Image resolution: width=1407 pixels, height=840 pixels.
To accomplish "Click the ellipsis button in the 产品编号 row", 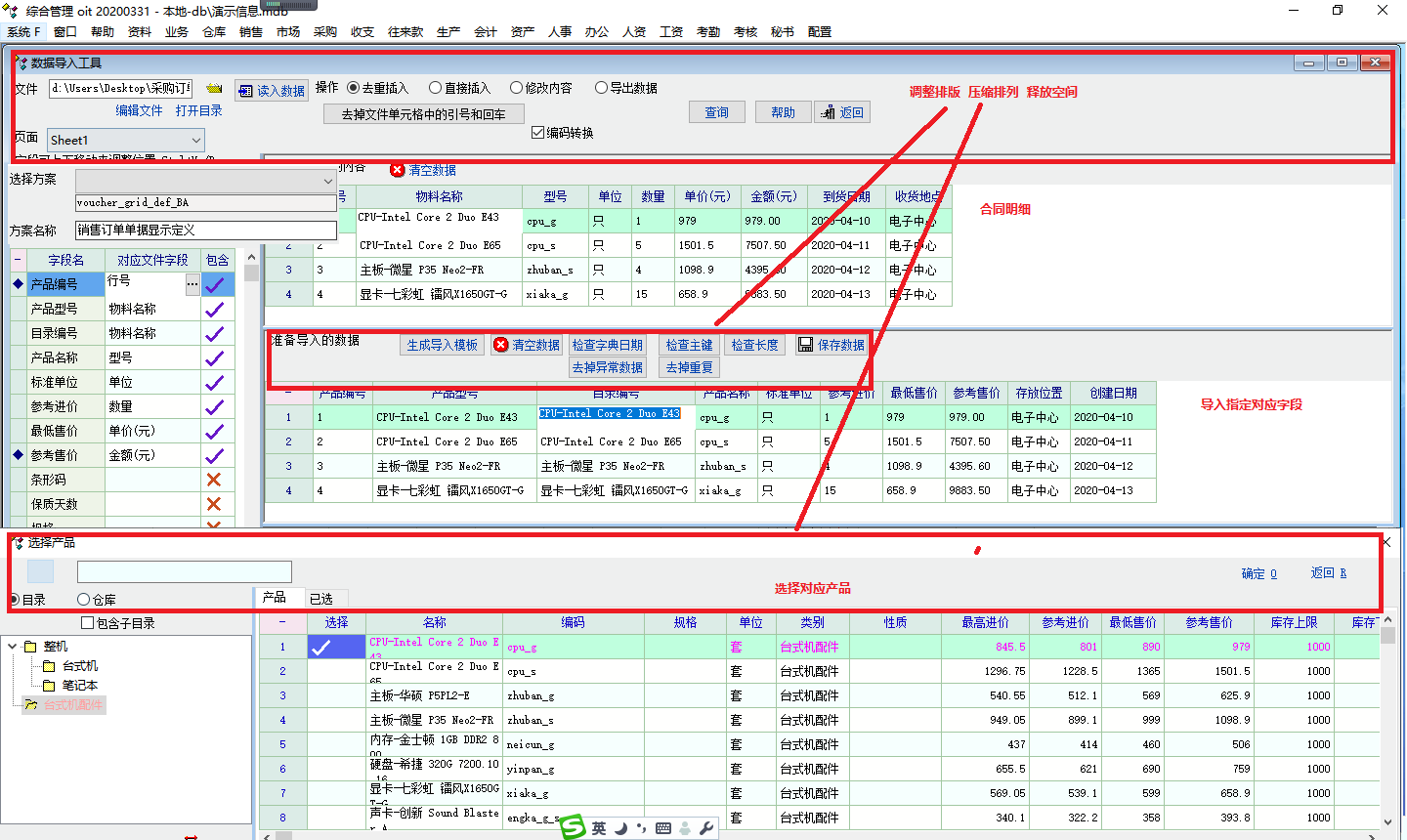I will (192, 284).
